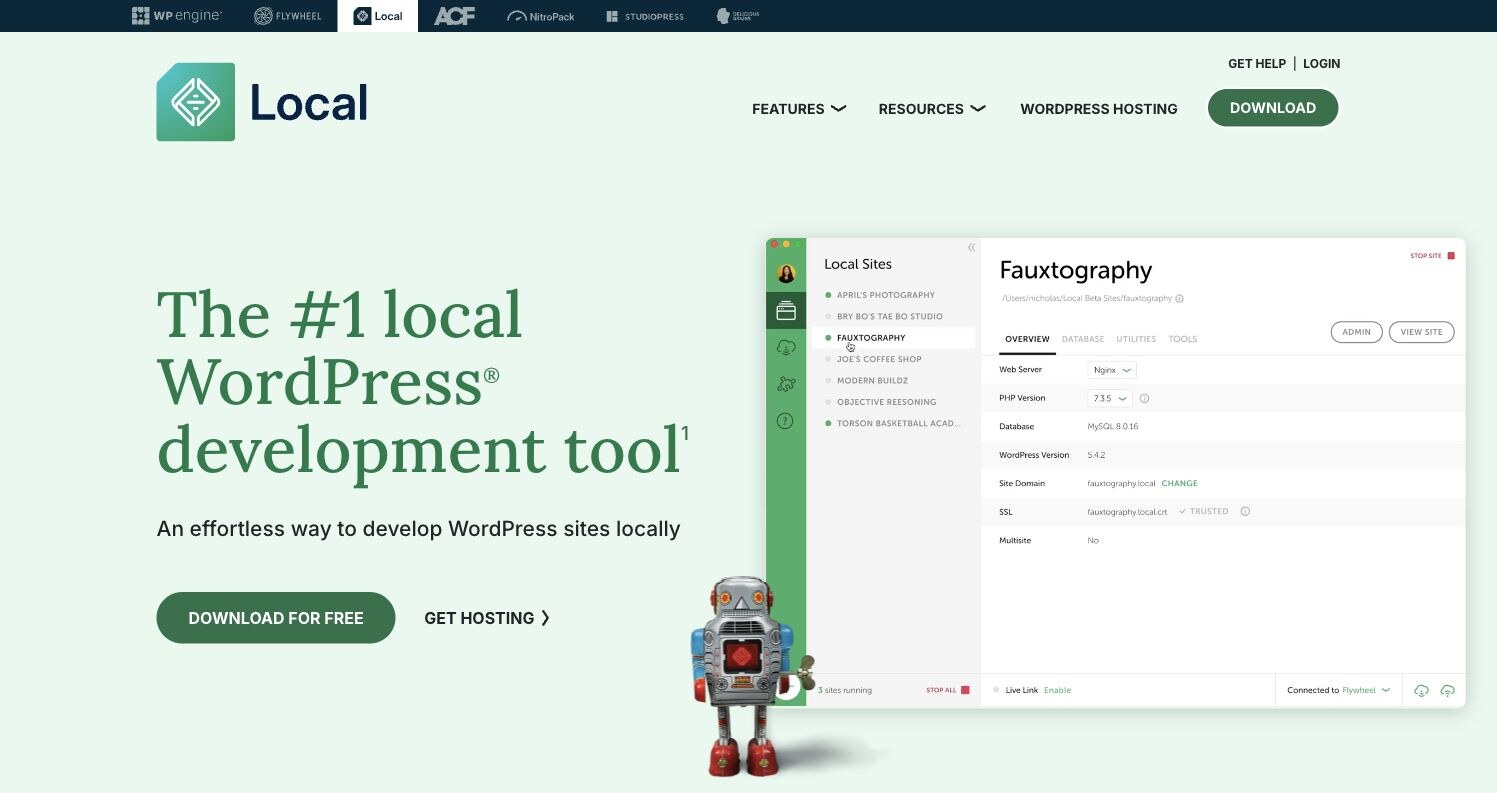Click the push to cloud upload icon

pyautogui.click(x=1447, y=690)
